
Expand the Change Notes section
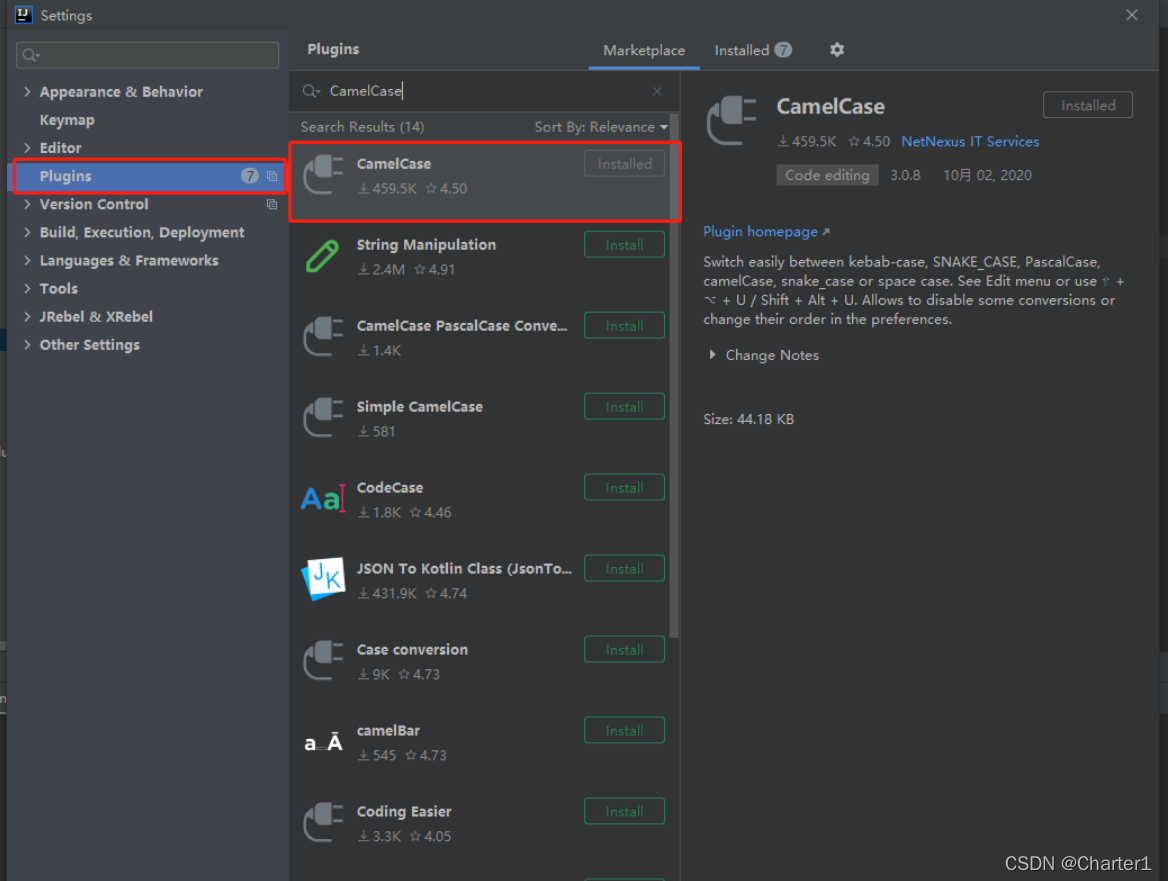coord(713,355)
